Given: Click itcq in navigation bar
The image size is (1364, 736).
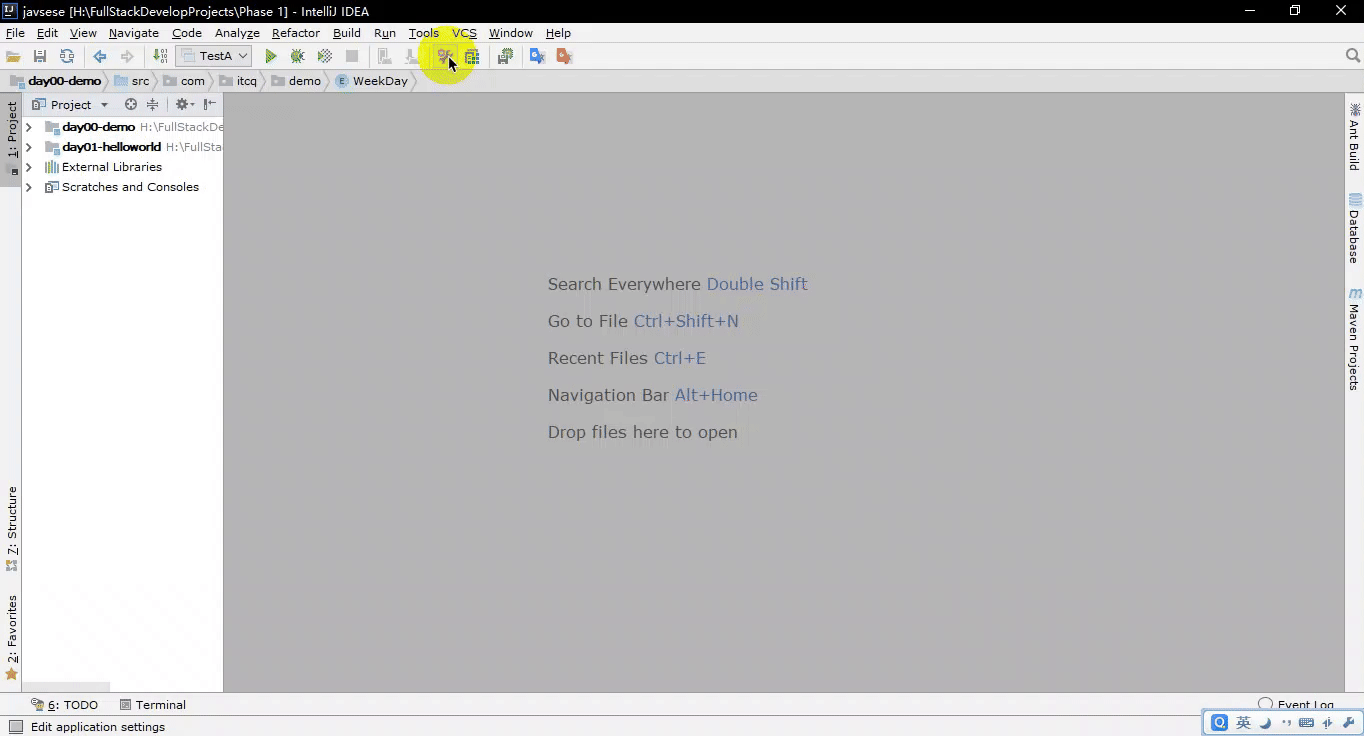Looking at the screenshot, I should pyautogui.click(x=238, y=81).
